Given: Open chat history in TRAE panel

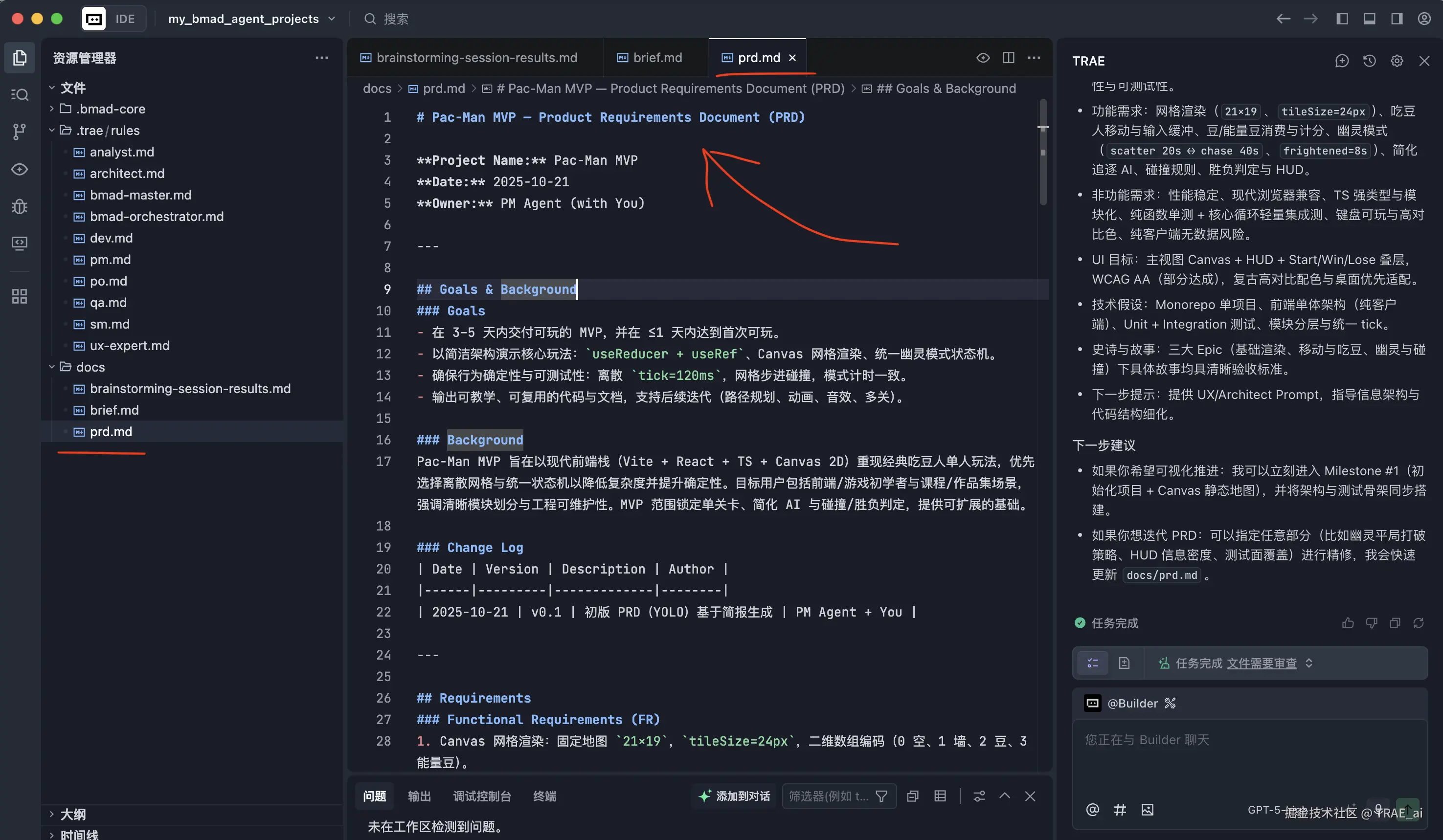Looking at the screenshot, I should coord(1369,61).
